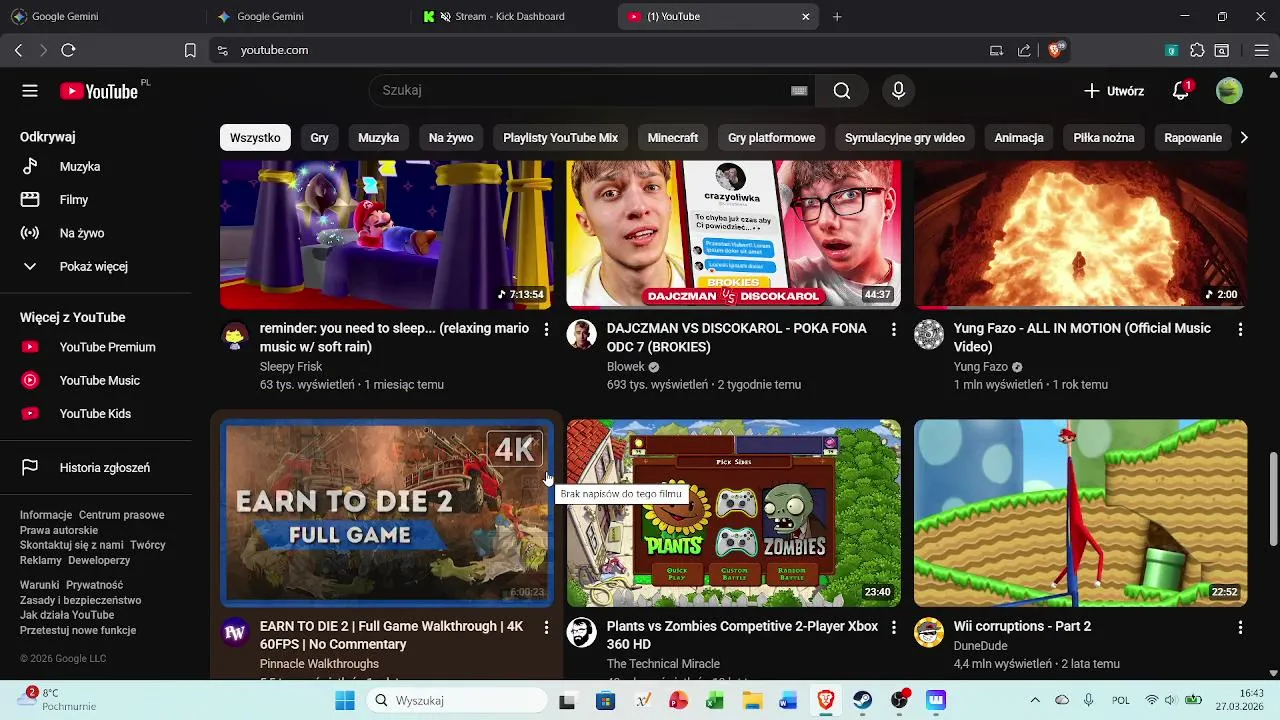The width and height of the screenshot is (1280, 720).
Task: Open the Wii corruptions video thumbnail
Action: tap(1081, 513)
